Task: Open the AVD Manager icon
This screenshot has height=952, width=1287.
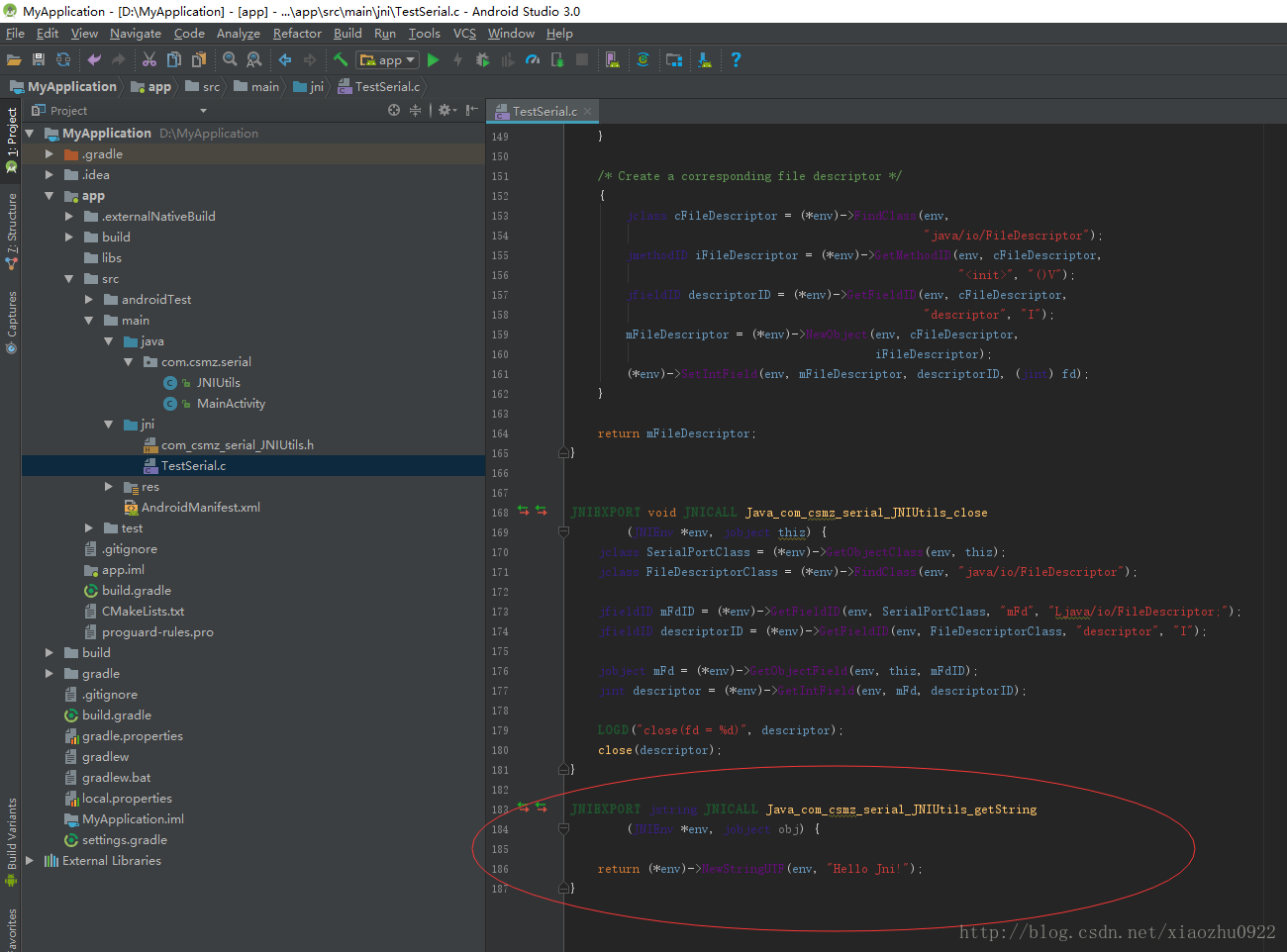Action: tap(613, 60)
